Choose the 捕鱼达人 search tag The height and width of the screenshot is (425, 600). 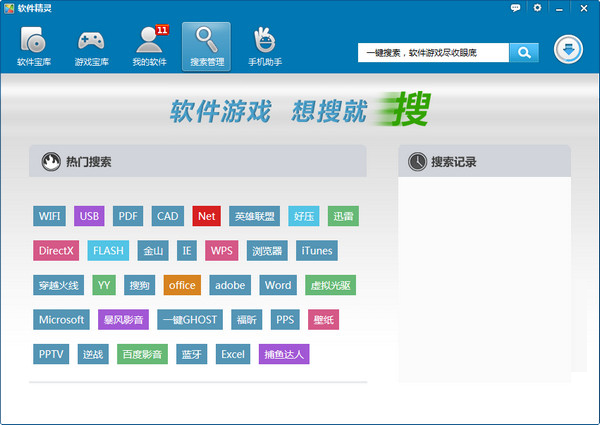pos(284,354)
